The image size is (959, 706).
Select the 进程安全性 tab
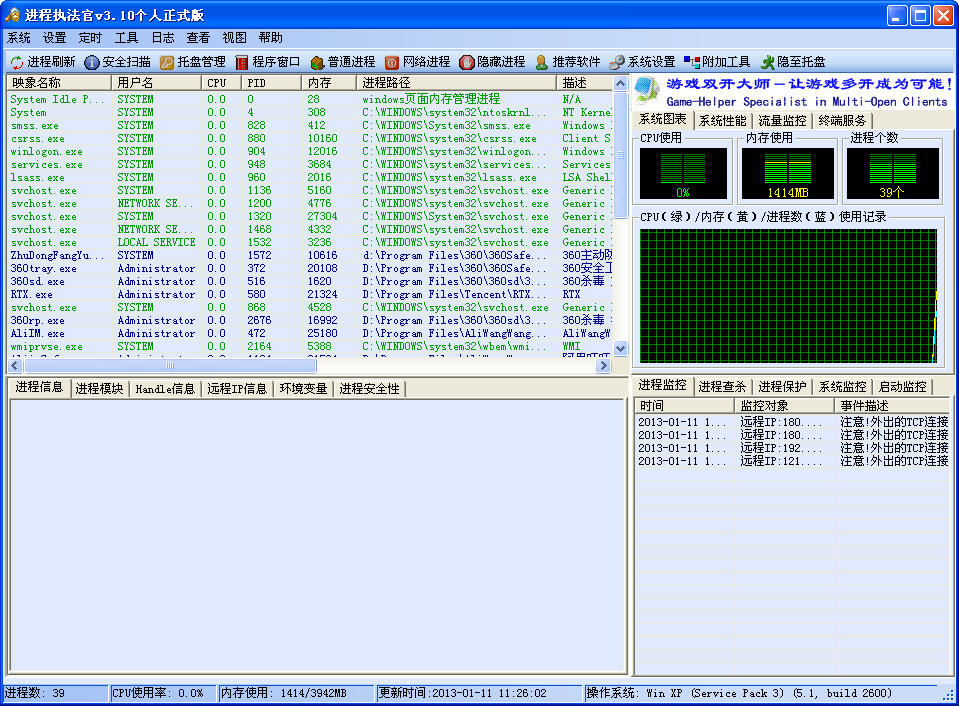click(x=369, y=388)
